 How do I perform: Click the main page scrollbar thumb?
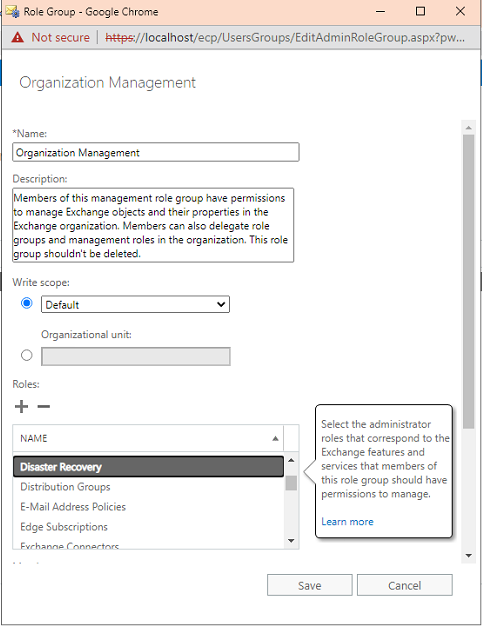pyautogui.click(x=468, y=281)
